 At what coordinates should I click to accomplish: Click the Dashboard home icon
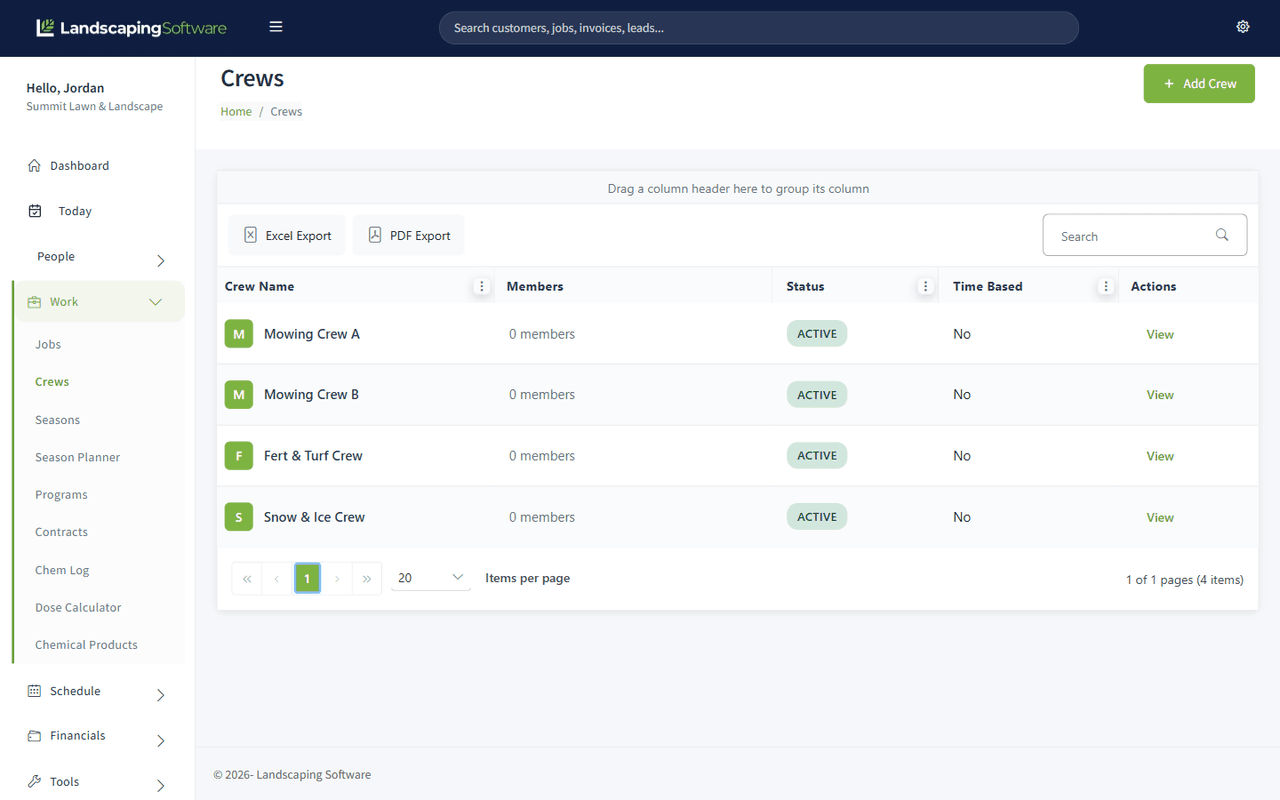coord(35,166)
